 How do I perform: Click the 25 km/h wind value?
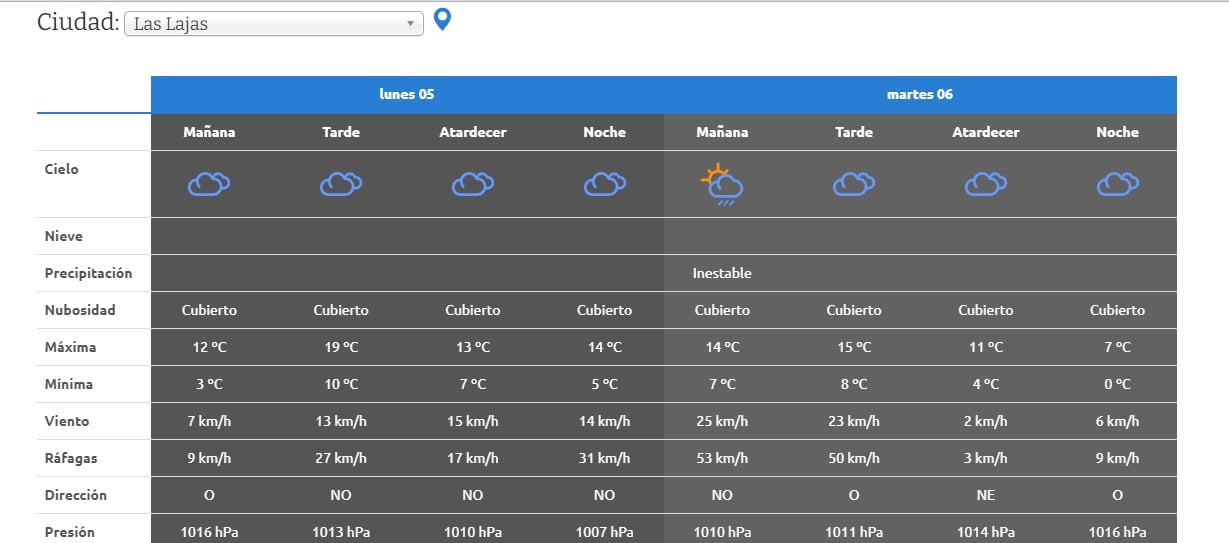[x=722, y=421]
